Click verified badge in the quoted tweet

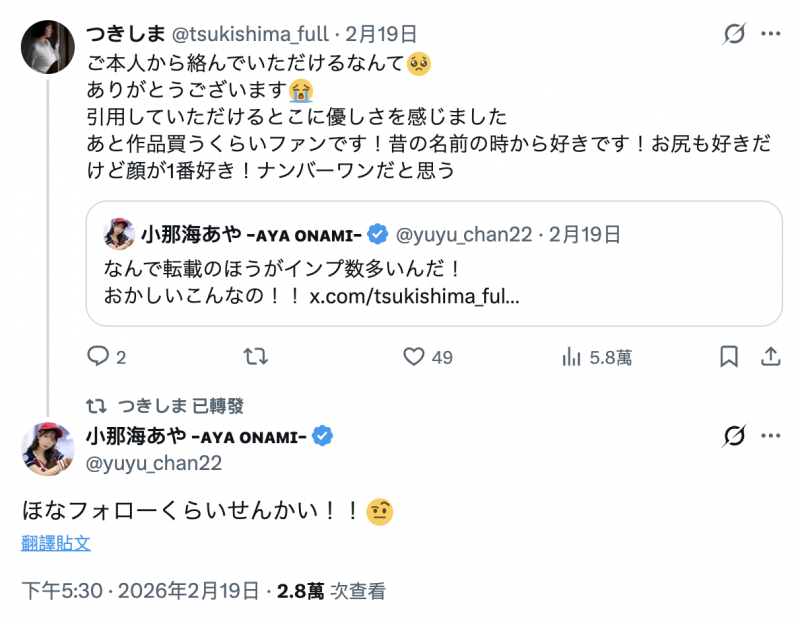point(377,233)
